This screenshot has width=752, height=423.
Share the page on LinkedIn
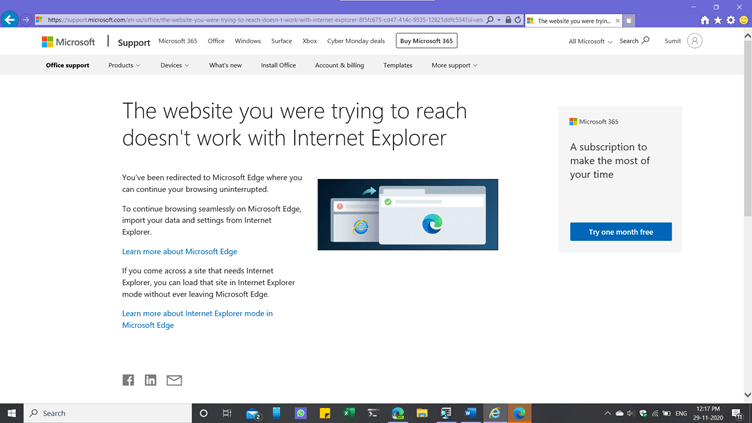pos(151,380)
